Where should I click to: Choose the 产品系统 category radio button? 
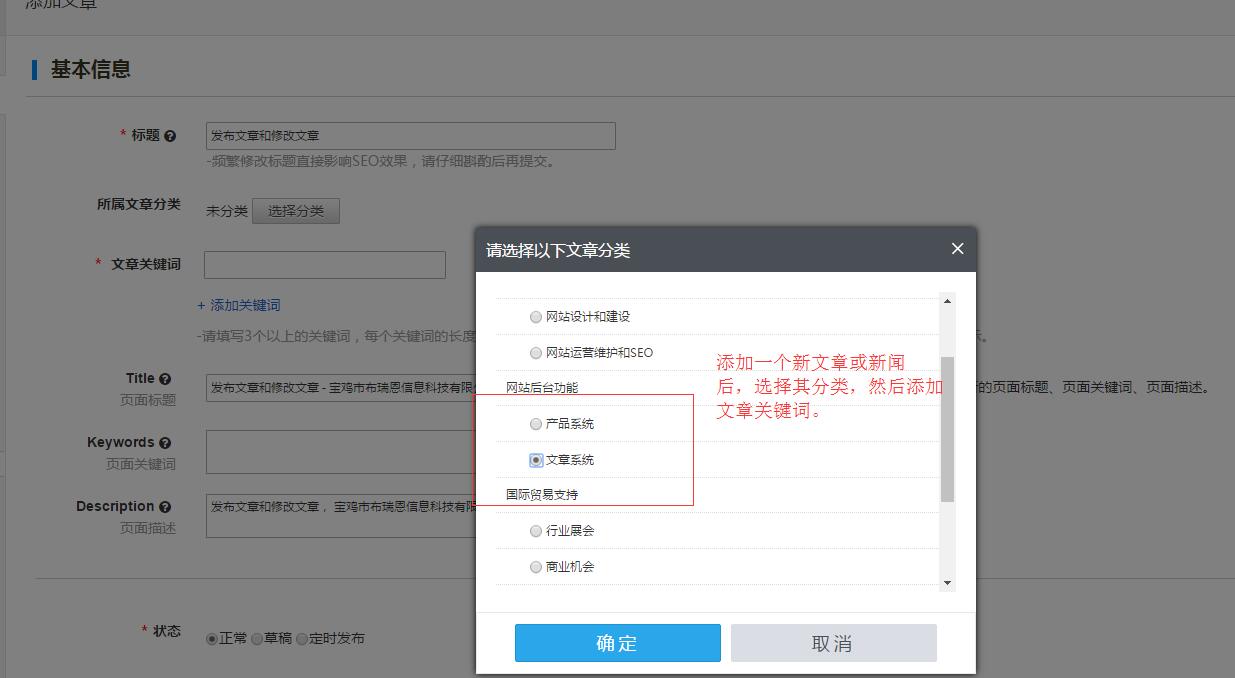536,424
